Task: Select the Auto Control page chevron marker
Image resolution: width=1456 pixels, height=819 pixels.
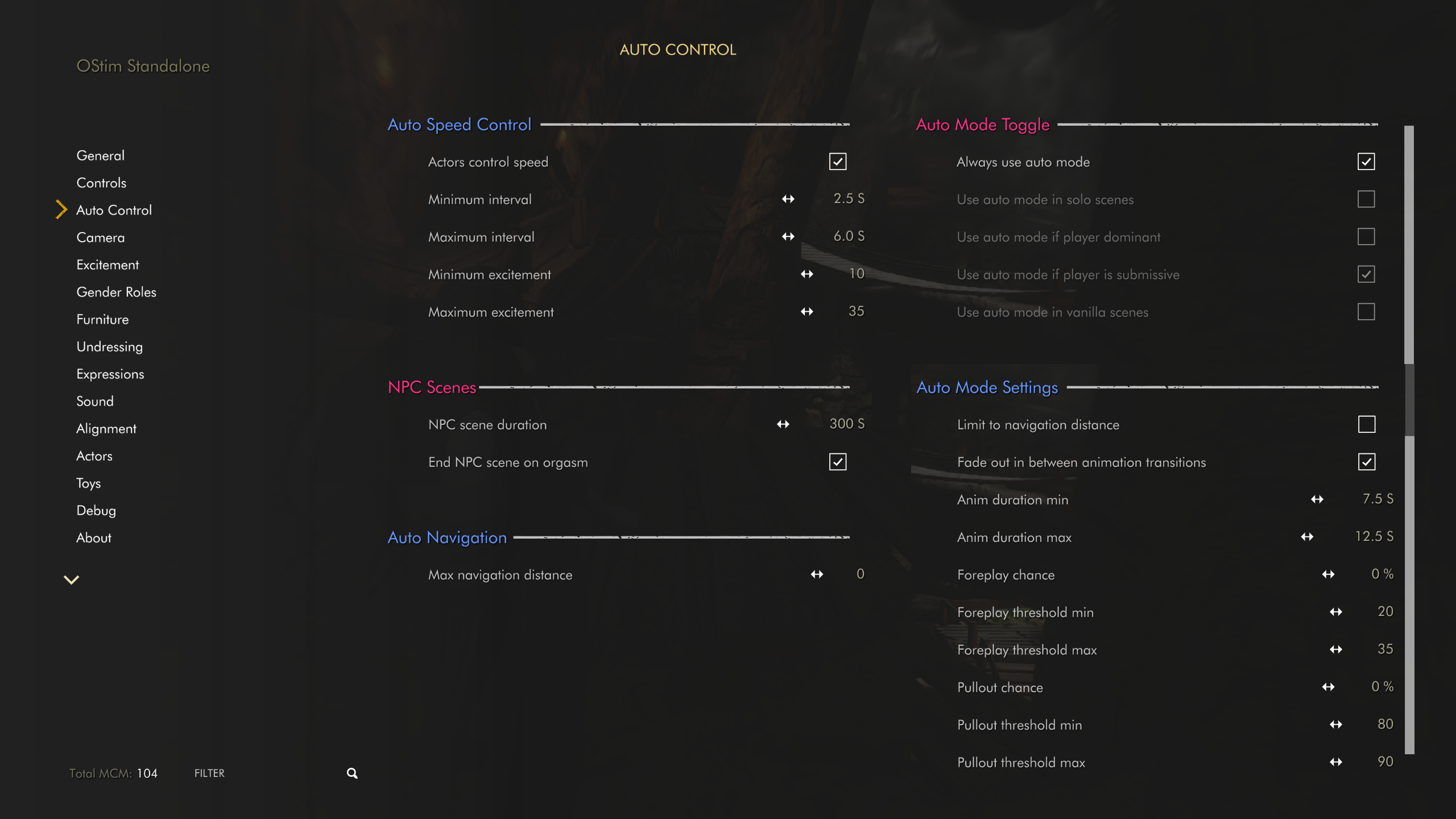Action: pyautogui.click(x=61, y=209)
